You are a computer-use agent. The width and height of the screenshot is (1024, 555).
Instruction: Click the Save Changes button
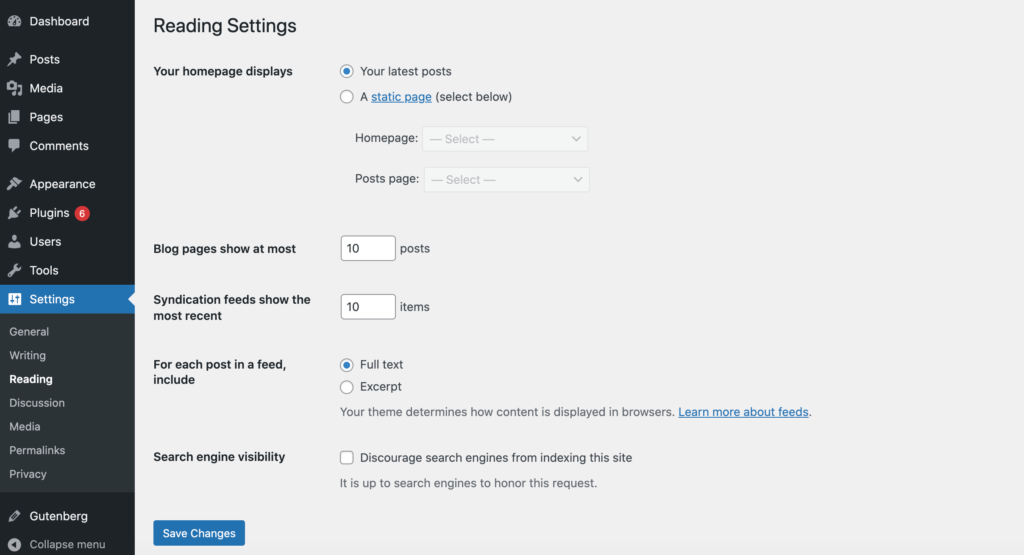tap(199, 533)
